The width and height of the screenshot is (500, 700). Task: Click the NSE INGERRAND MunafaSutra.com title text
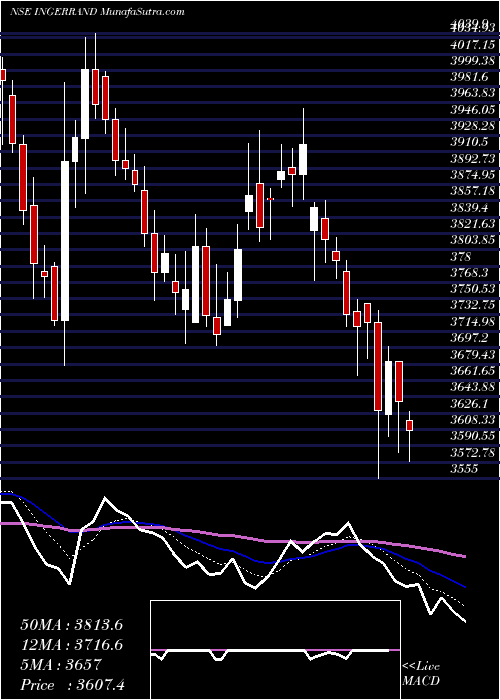tap(97, 12)
